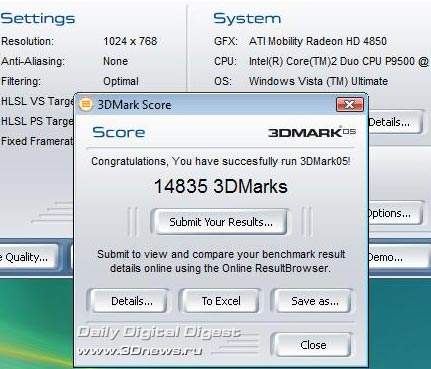Click the Settings section heading
Image resolution: width=431 pixels, height=369 pixels.
coord(38,19)
